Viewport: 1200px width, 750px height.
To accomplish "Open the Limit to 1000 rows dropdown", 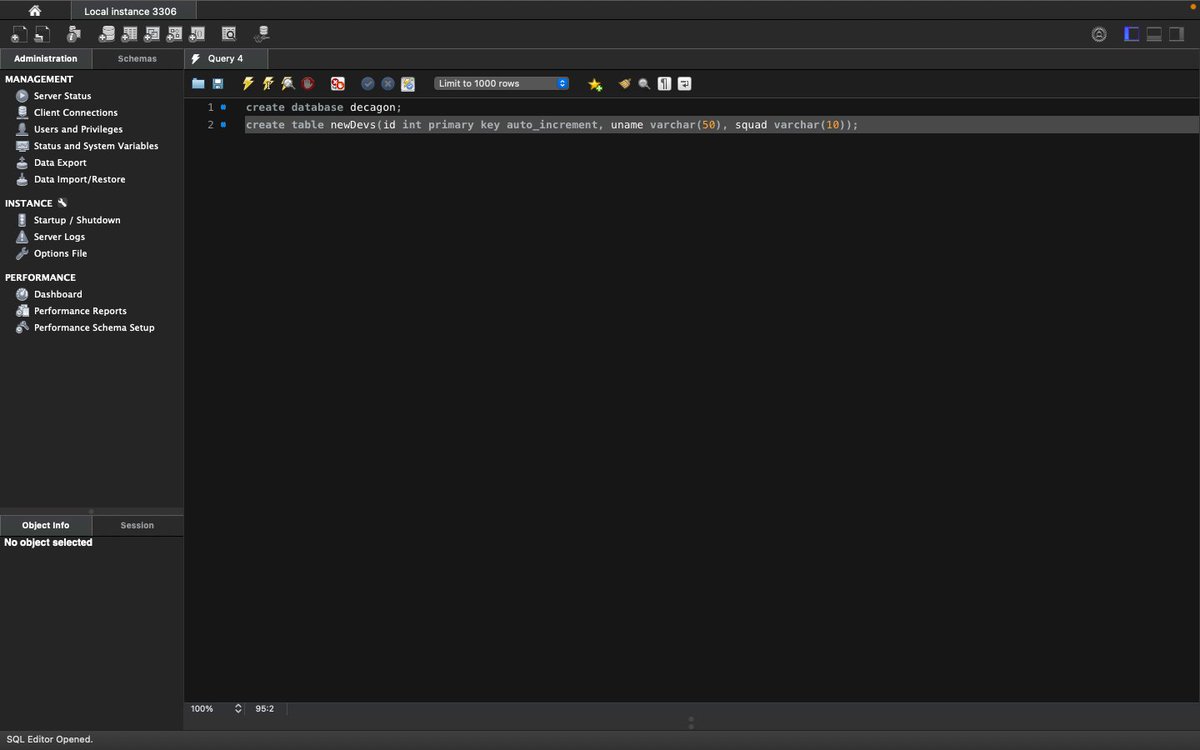I will point(500,84).
